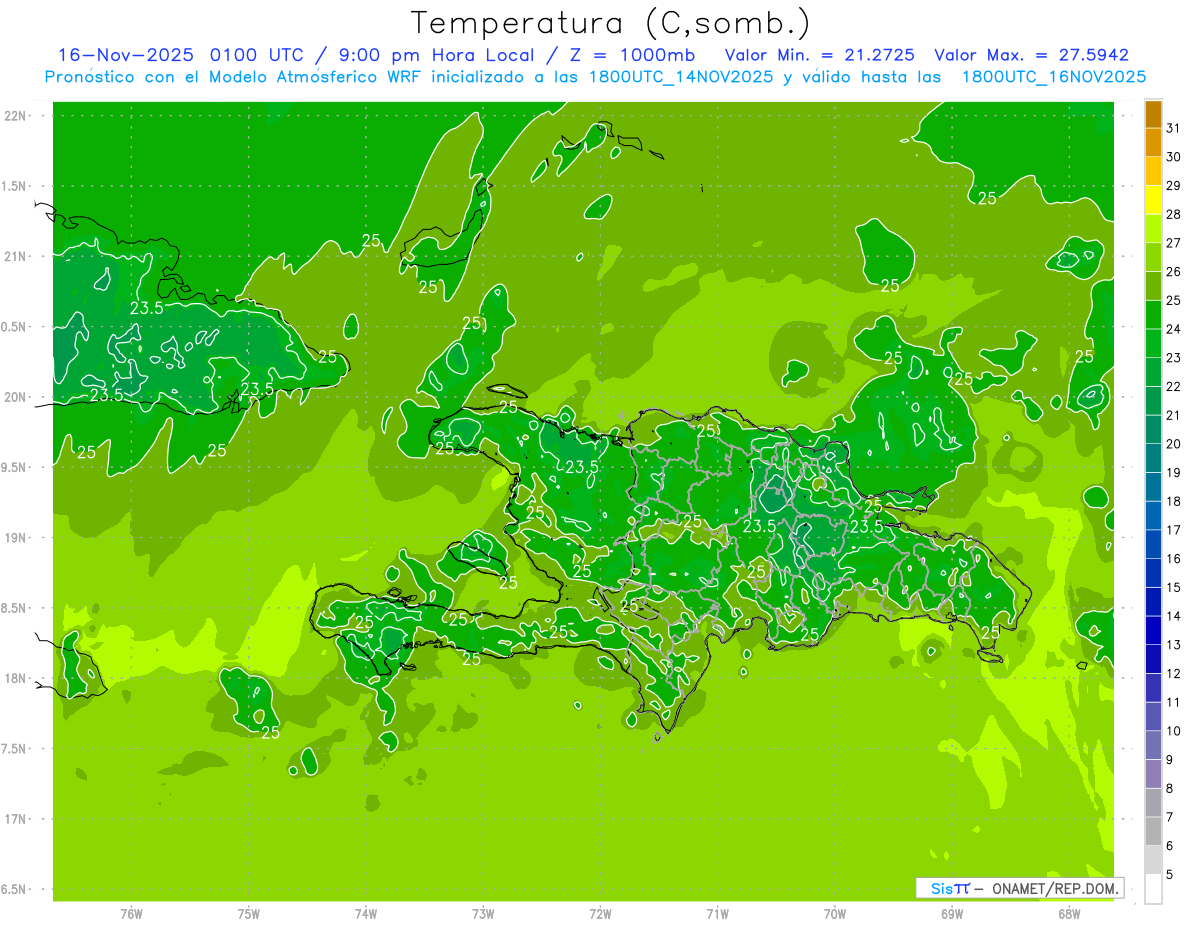Click the "76W" longitude label
The image size is (1200, 927).
(131, 914)
